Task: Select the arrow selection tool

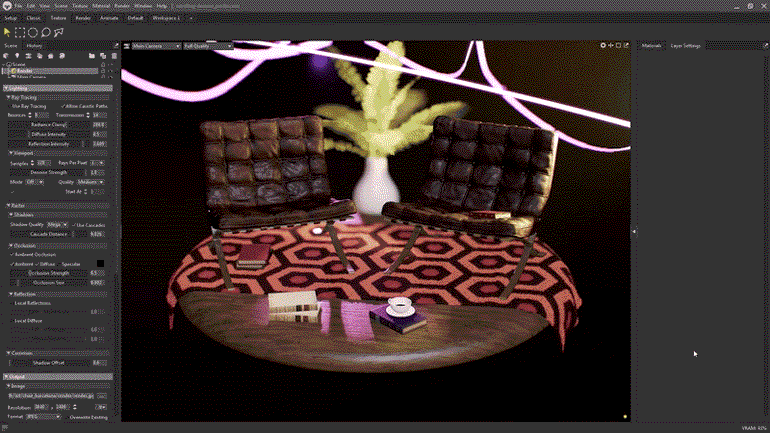Action: [8, 32]
